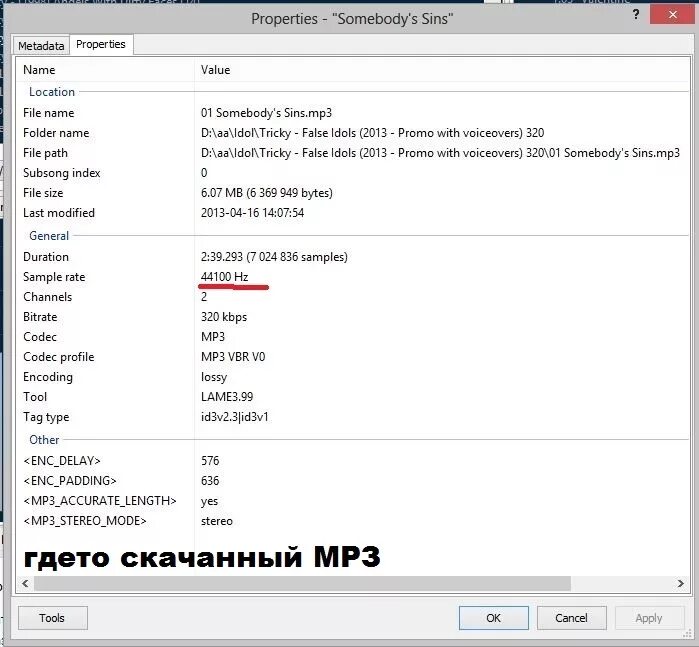Click the value '576'

point(210,461)
